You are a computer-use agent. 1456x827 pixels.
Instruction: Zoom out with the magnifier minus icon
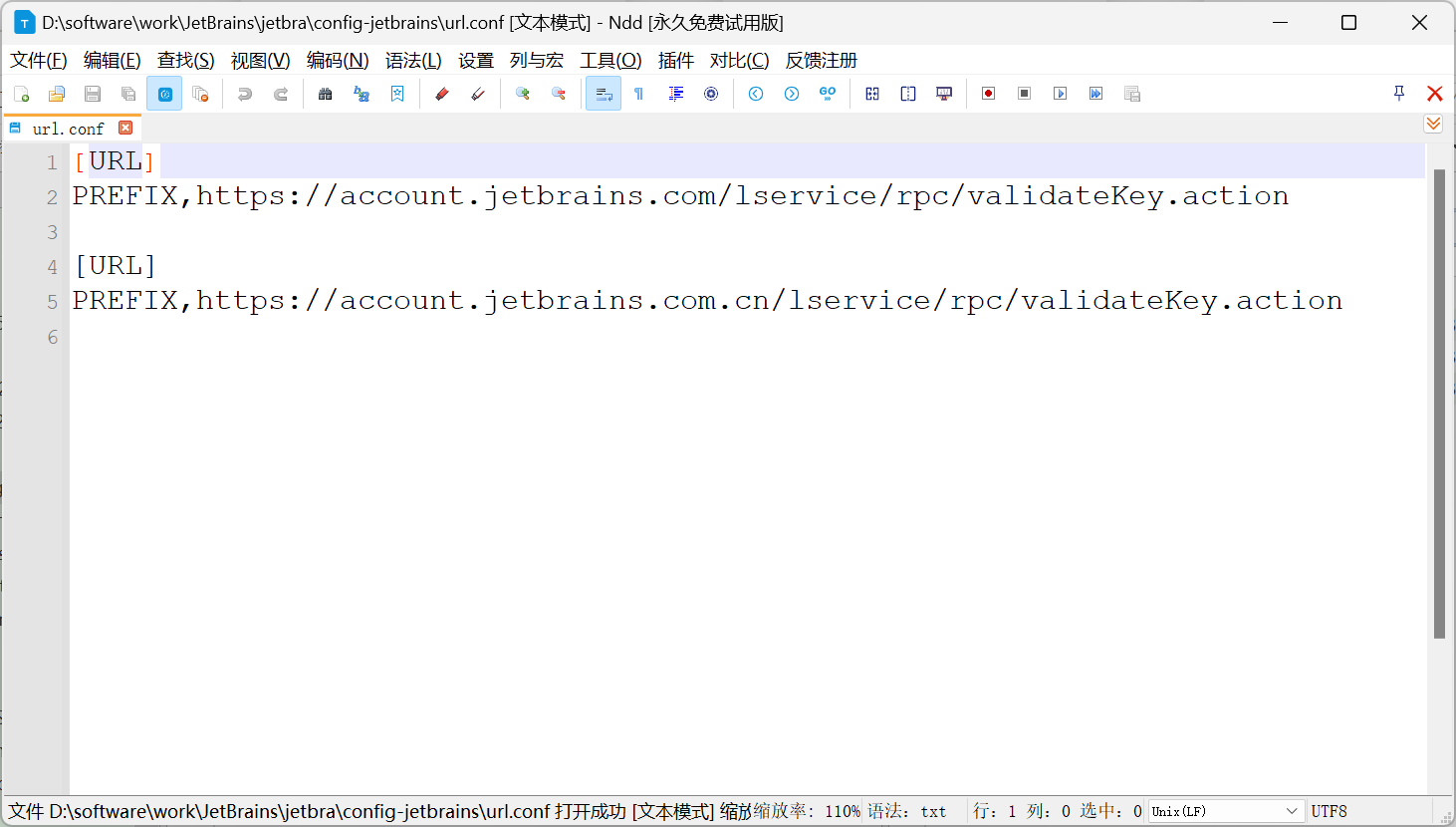coord(559,94)
